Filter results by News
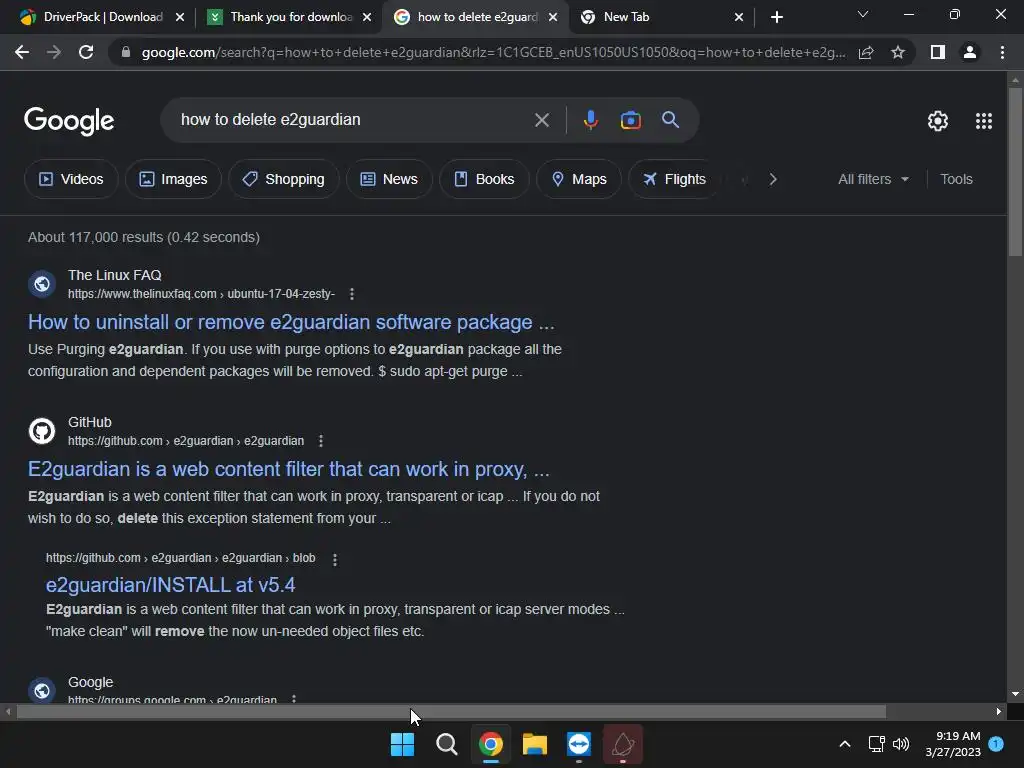 pyautogui.click(x=389, y=179)
